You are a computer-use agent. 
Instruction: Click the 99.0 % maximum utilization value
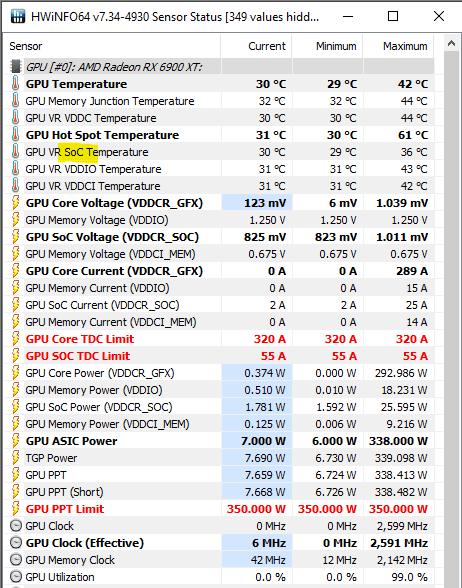pos(409,577)
